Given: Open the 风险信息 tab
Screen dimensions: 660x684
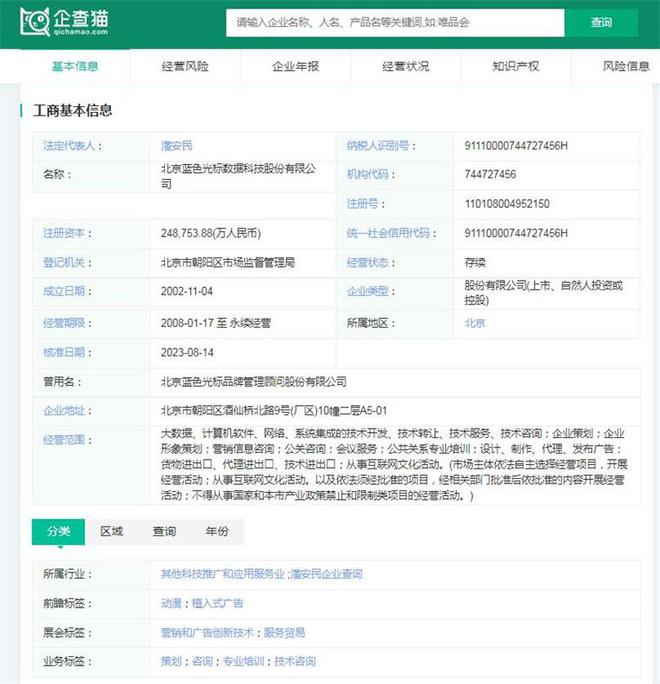Looking at the screenshot, I should tap(626, 66).
